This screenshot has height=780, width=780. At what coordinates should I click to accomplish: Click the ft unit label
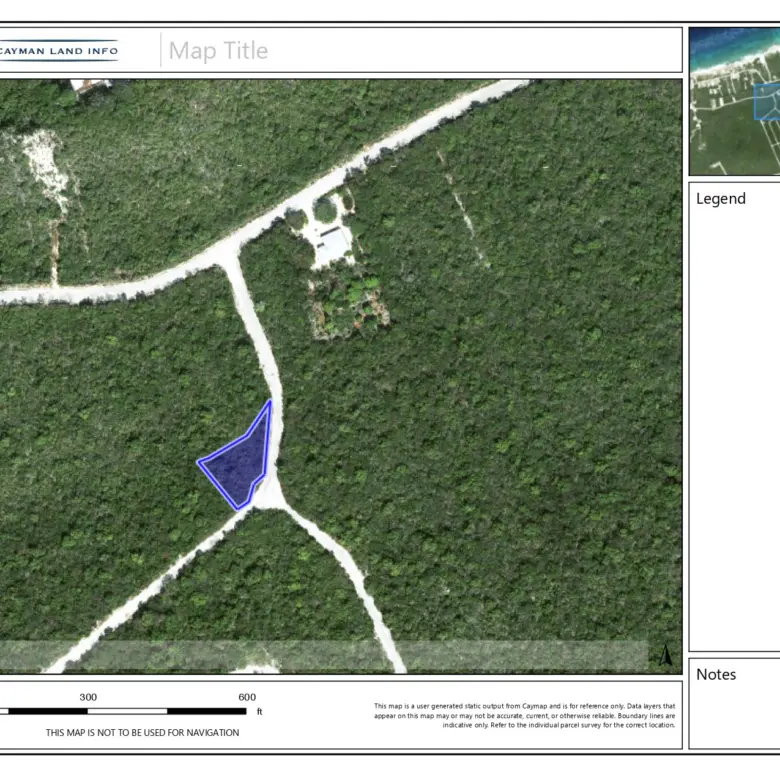(x=259, y=712)
